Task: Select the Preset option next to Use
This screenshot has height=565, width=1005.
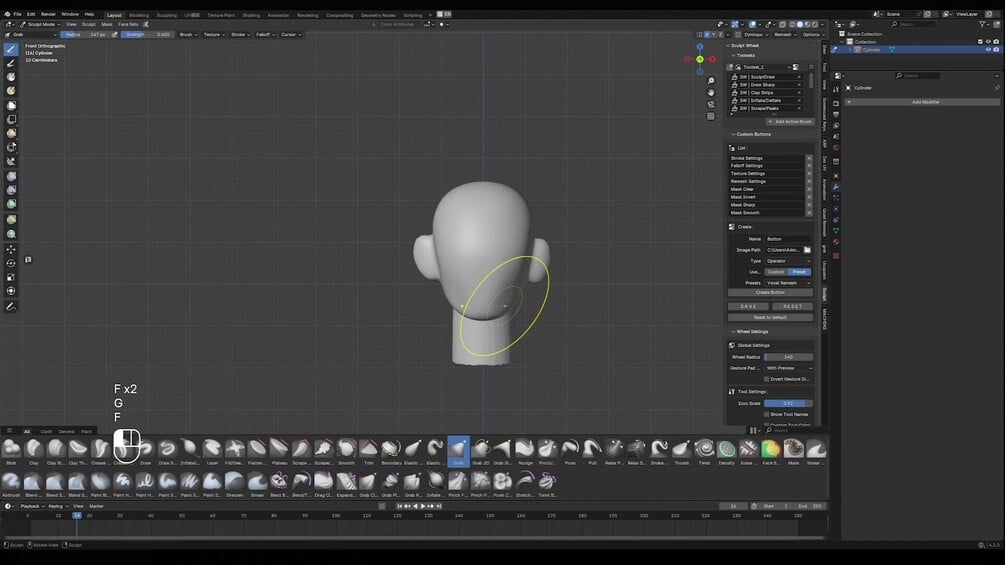Action: click(x=799, y=272)
